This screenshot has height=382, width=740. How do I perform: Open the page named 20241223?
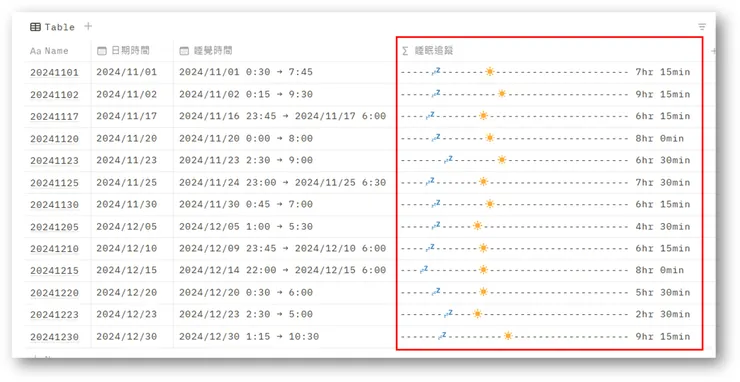[54, 315]
